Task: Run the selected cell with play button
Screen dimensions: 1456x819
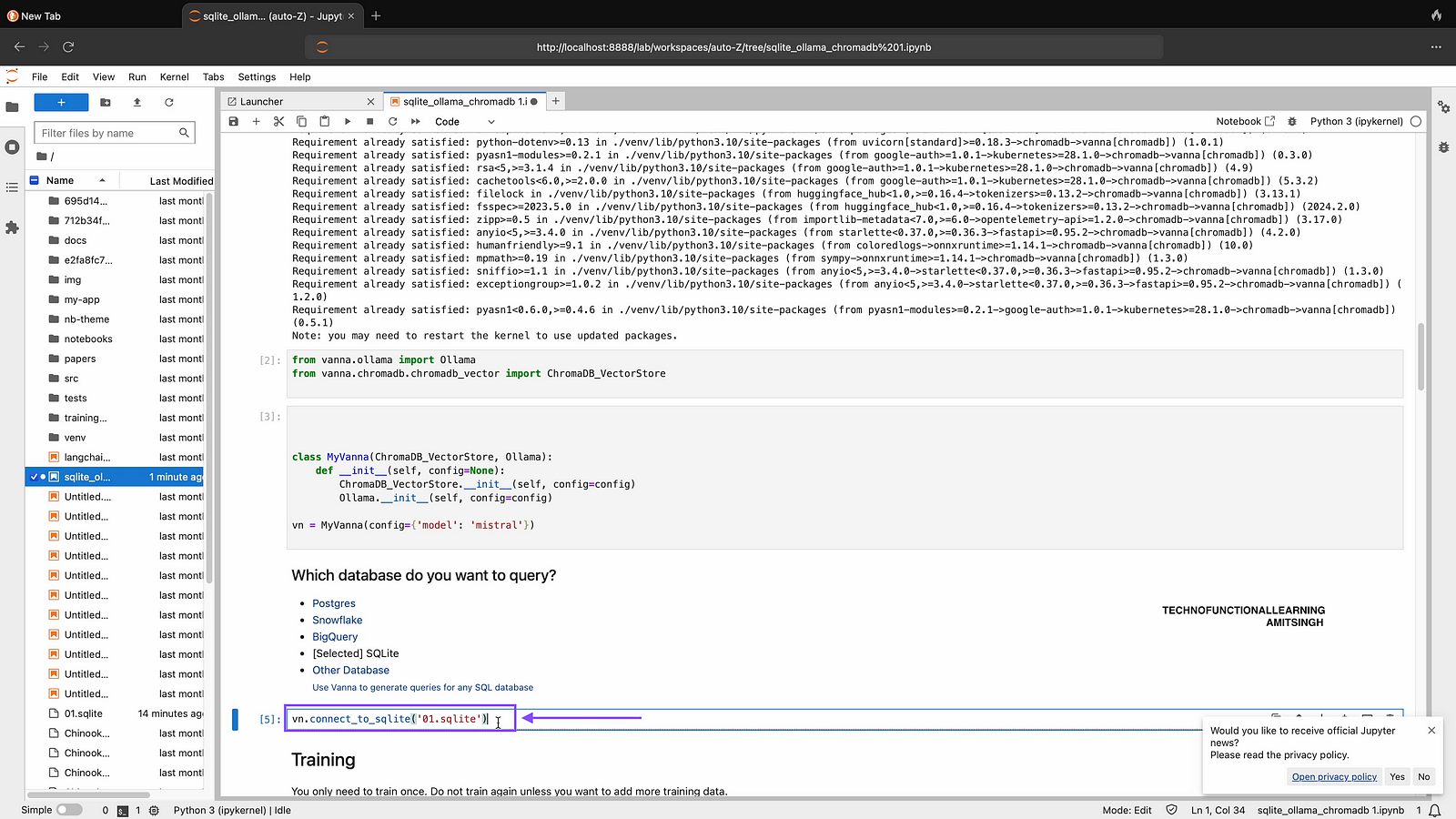Action: 347,121
